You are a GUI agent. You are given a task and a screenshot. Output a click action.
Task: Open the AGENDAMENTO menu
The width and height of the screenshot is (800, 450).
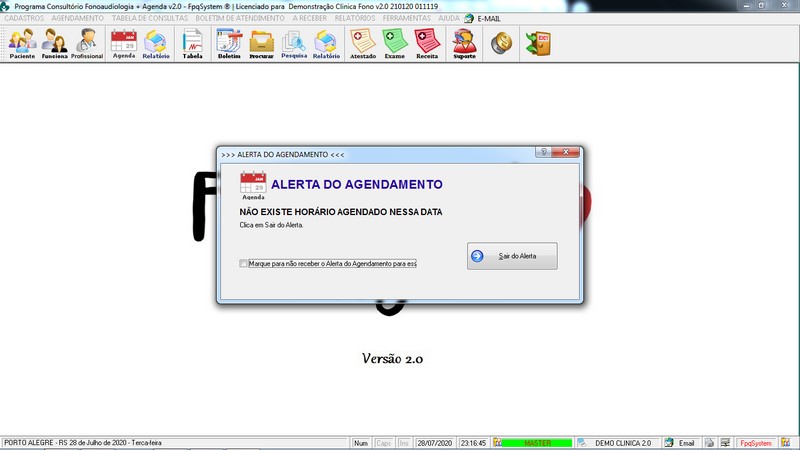click(78, 18)
